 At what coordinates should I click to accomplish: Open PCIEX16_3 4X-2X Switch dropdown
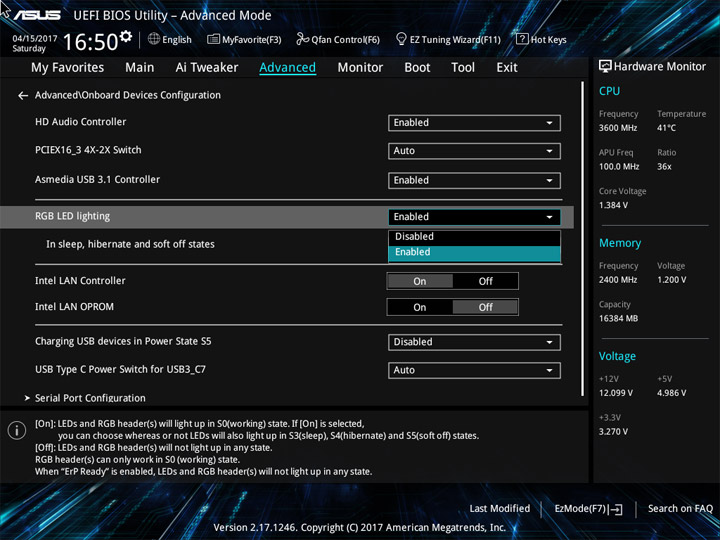tap(474, 151)
